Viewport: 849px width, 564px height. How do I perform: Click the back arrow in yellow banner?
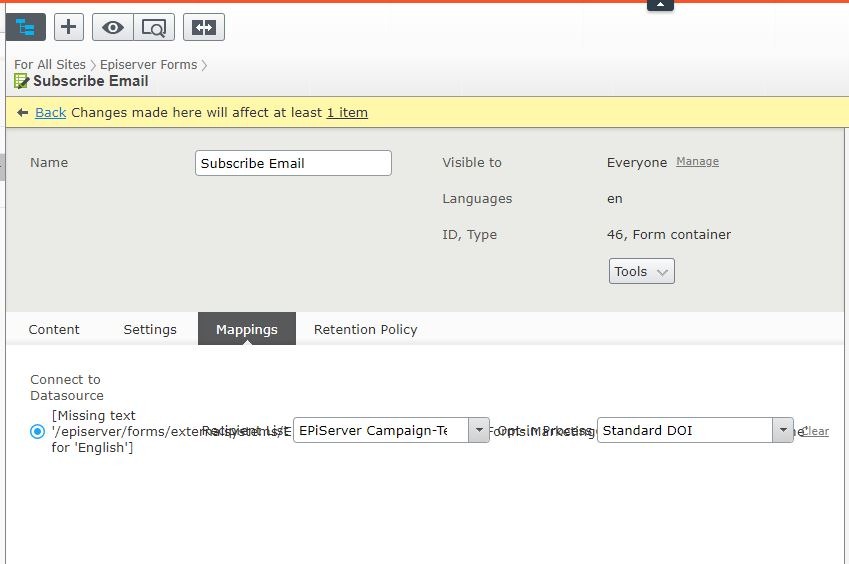tap(22, 113)
